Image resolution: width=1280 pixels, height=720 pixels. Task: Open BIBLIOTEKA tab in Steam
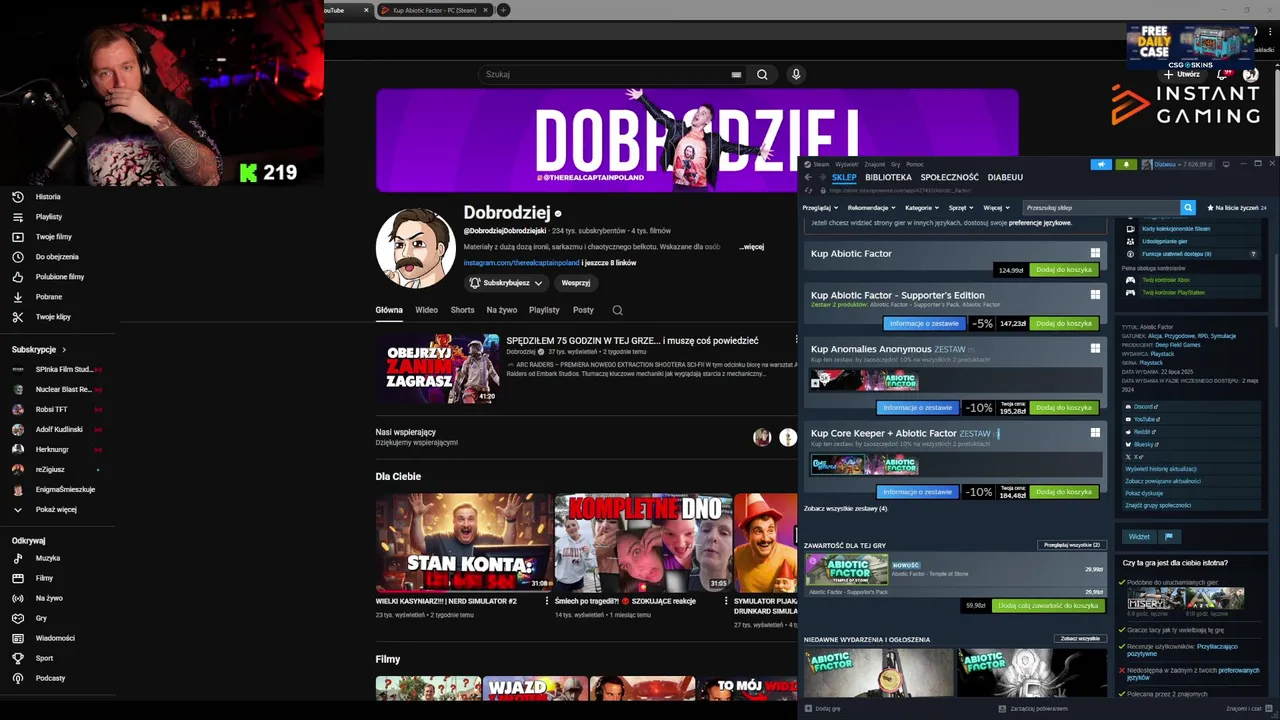[x=888, y=177]
